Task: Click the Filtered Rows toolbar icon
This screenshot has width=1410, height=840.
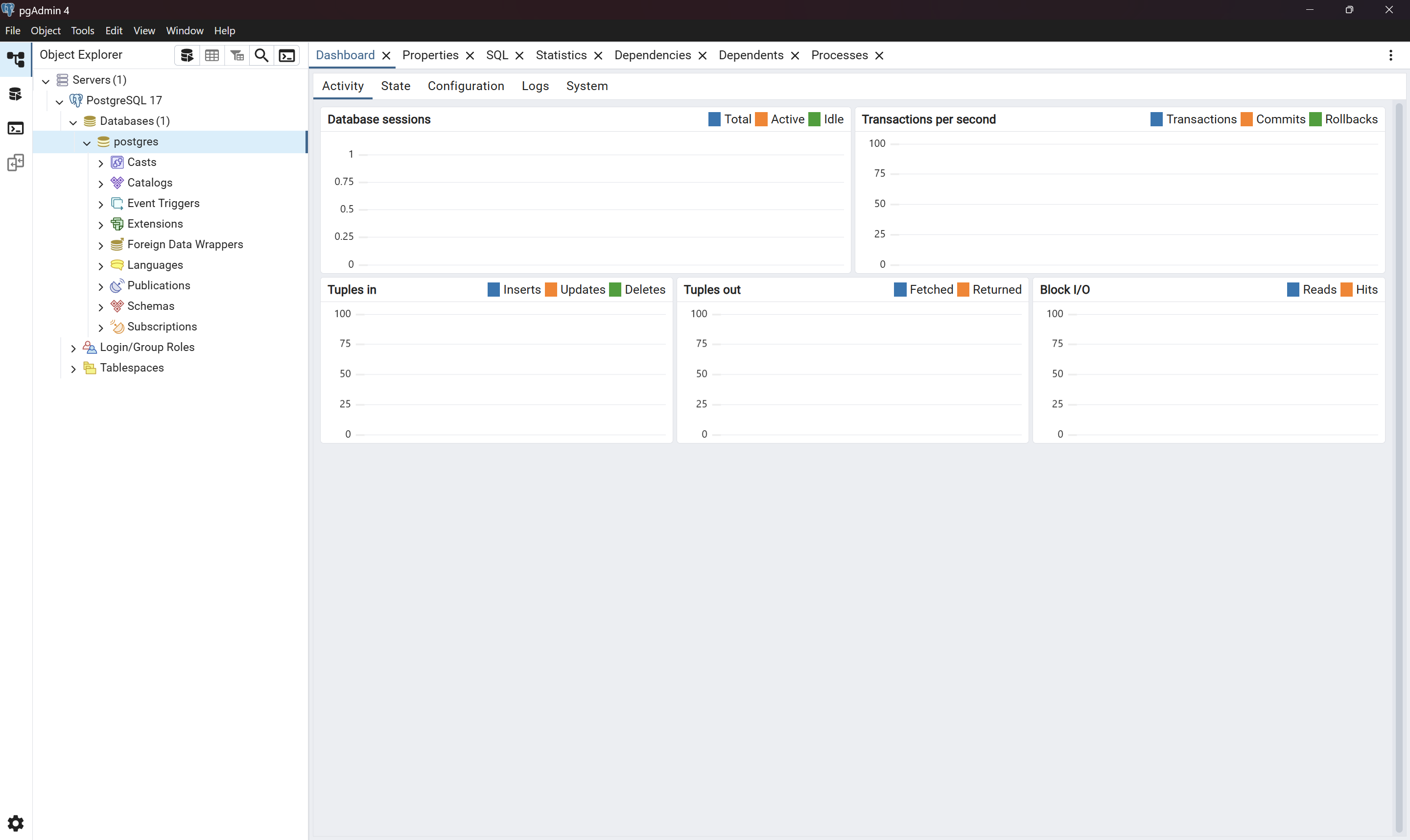Action: tap(236, 55)
